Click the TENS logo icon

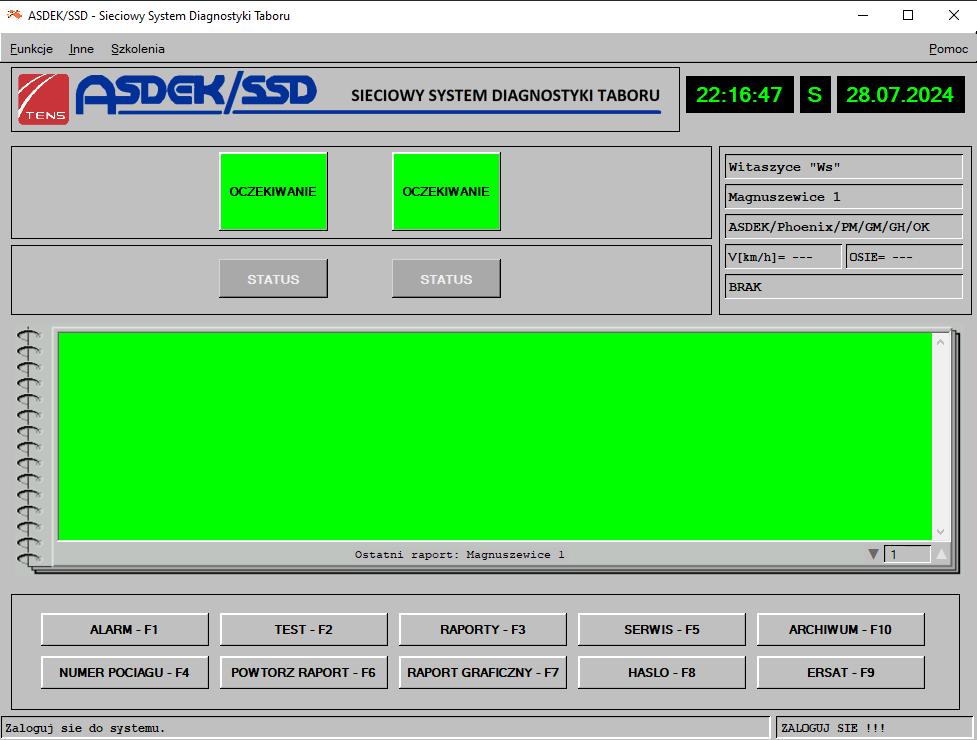(44, 99)
